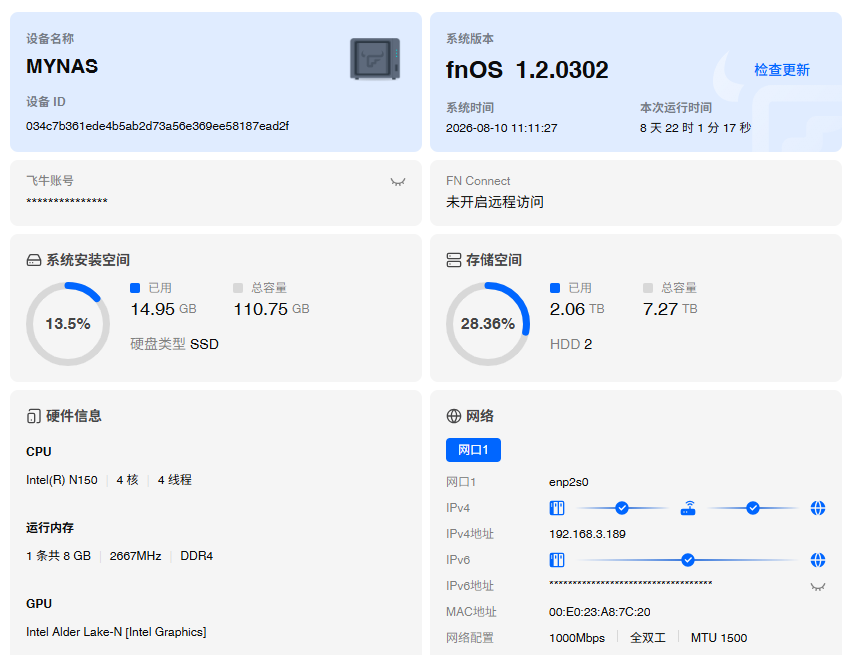Screen dimensions: 855x665
Task: Click the gray 总容量 swatch in 存储空间
Action: coord(648,288)
